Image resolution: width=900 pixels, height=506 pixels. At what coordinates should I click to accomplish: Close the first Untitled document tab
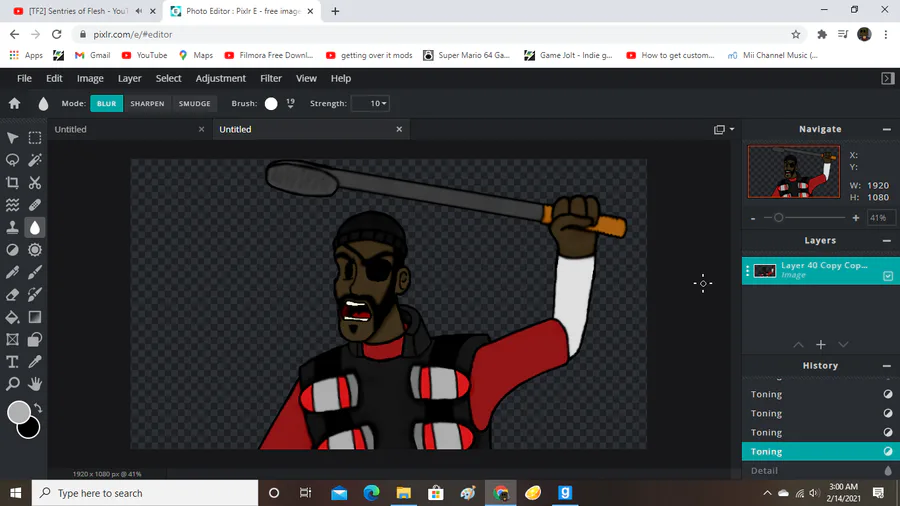201,130
